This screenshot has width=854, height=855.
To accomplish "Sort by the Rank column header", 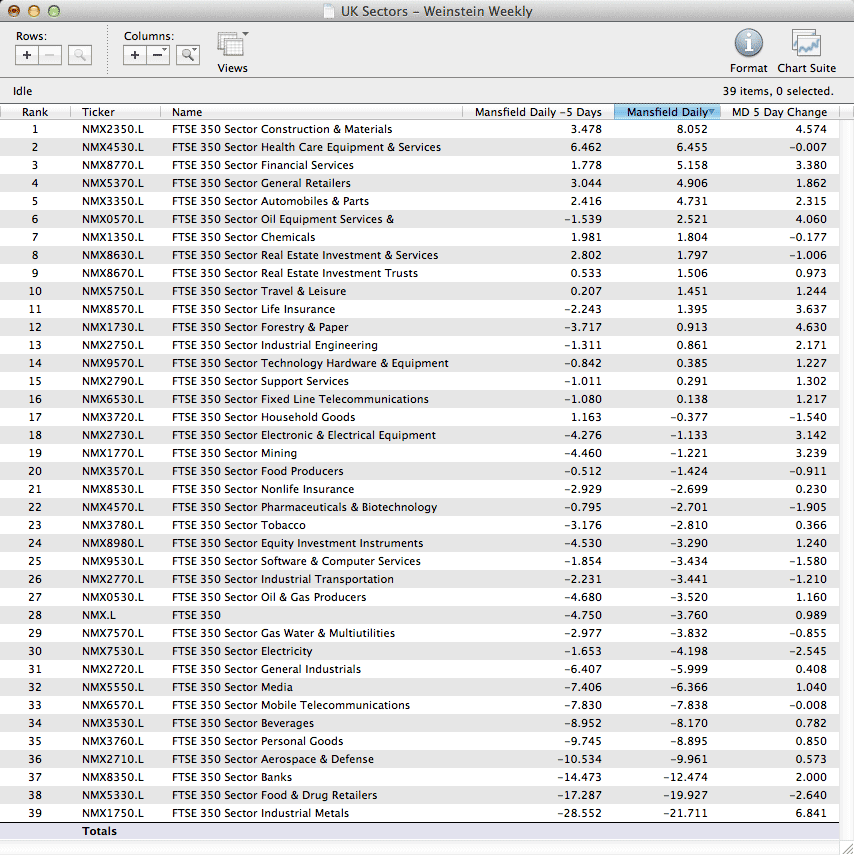I will (x=35, y=112).
